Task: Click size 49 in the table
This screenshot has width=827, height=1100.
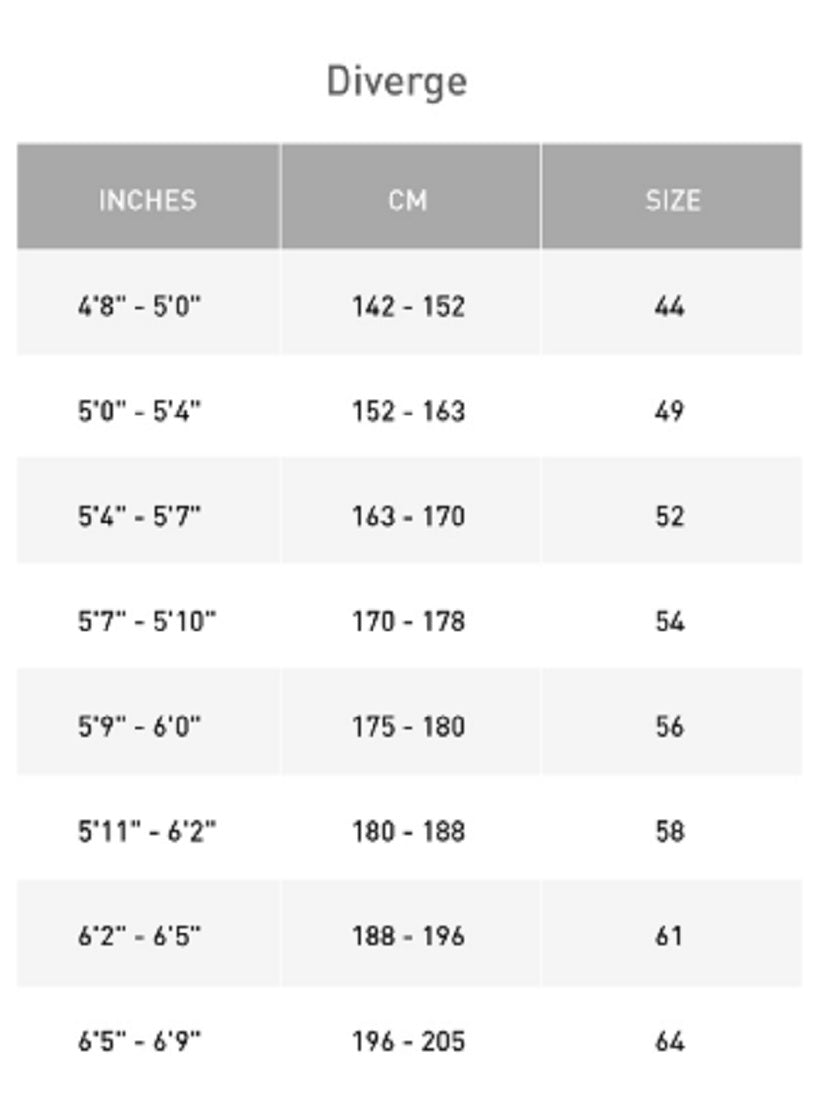Action: [x=669, y=411]
